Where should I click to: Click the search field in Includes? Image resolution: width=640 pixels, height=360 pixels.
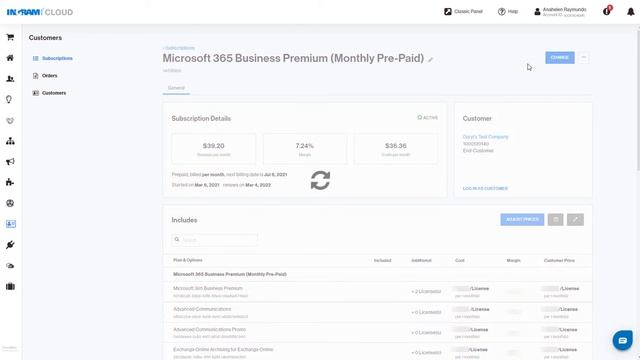click(x=215, y=240)
